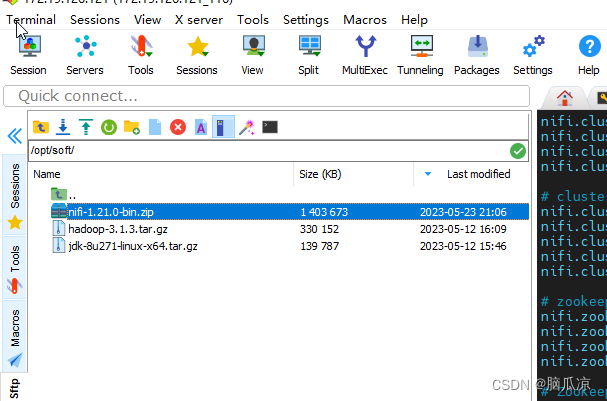The image size is (607, 401).
Task: Open the Session toolbar button
Action: click(x=28, y=55)
